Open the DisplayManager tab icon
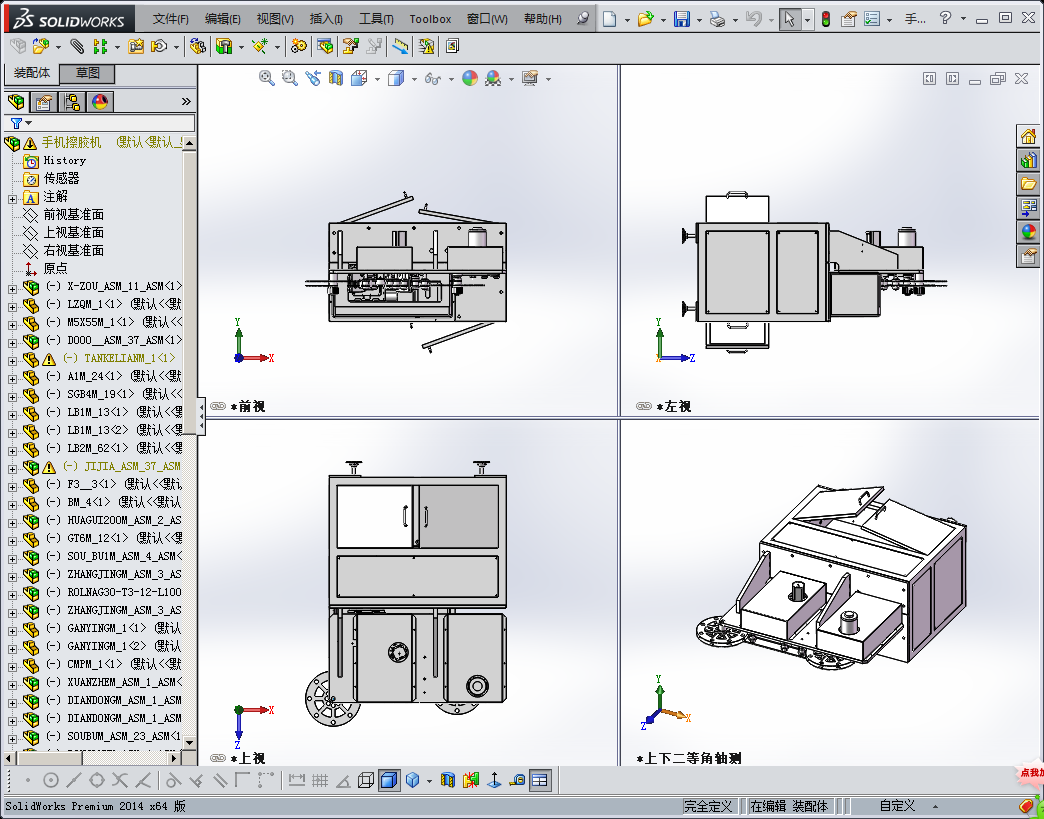 100,101
